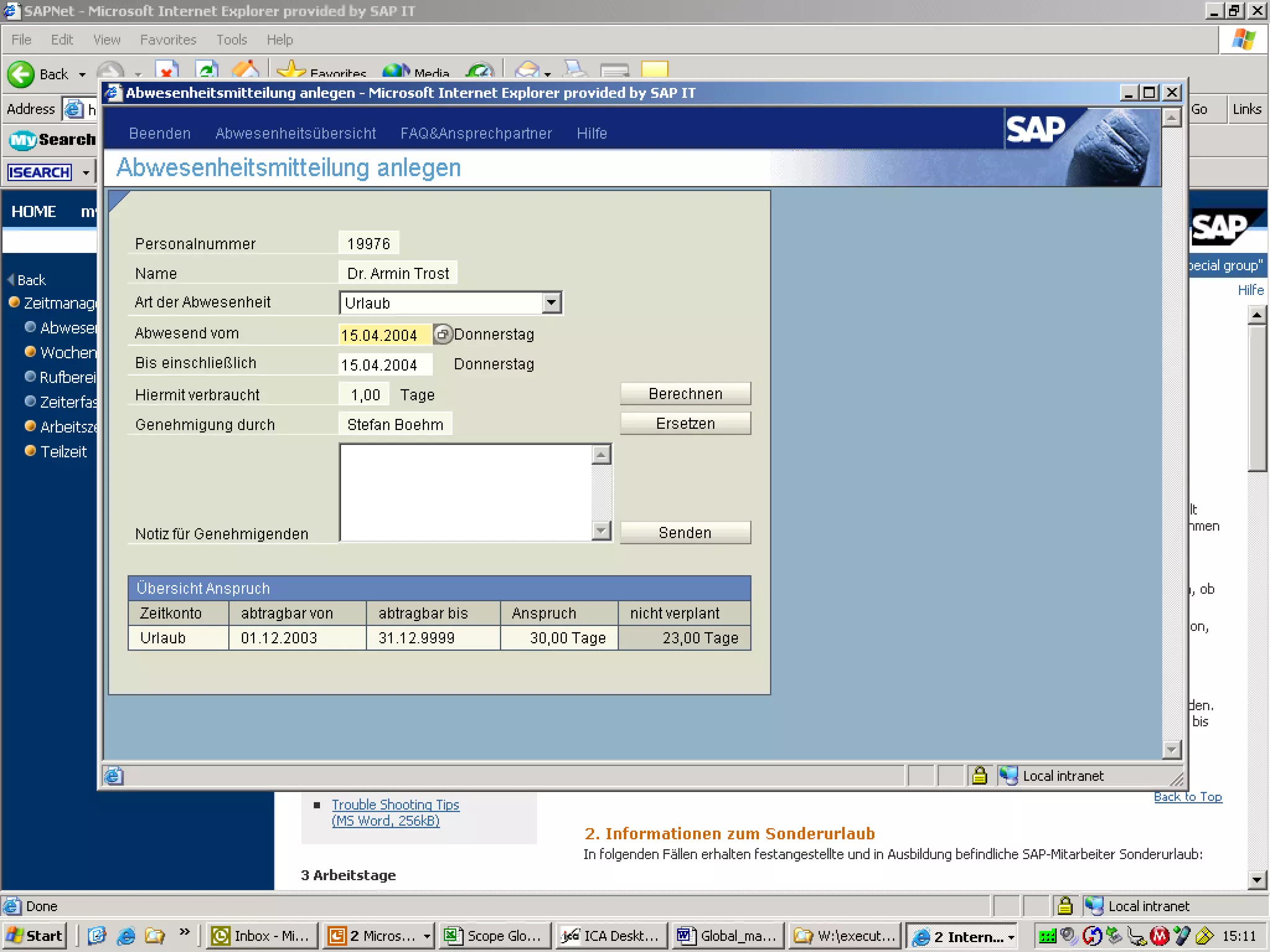Click the My Search logo in the SAPNet window
This screenshot has height=952, width=1270.
pos(52,139)
